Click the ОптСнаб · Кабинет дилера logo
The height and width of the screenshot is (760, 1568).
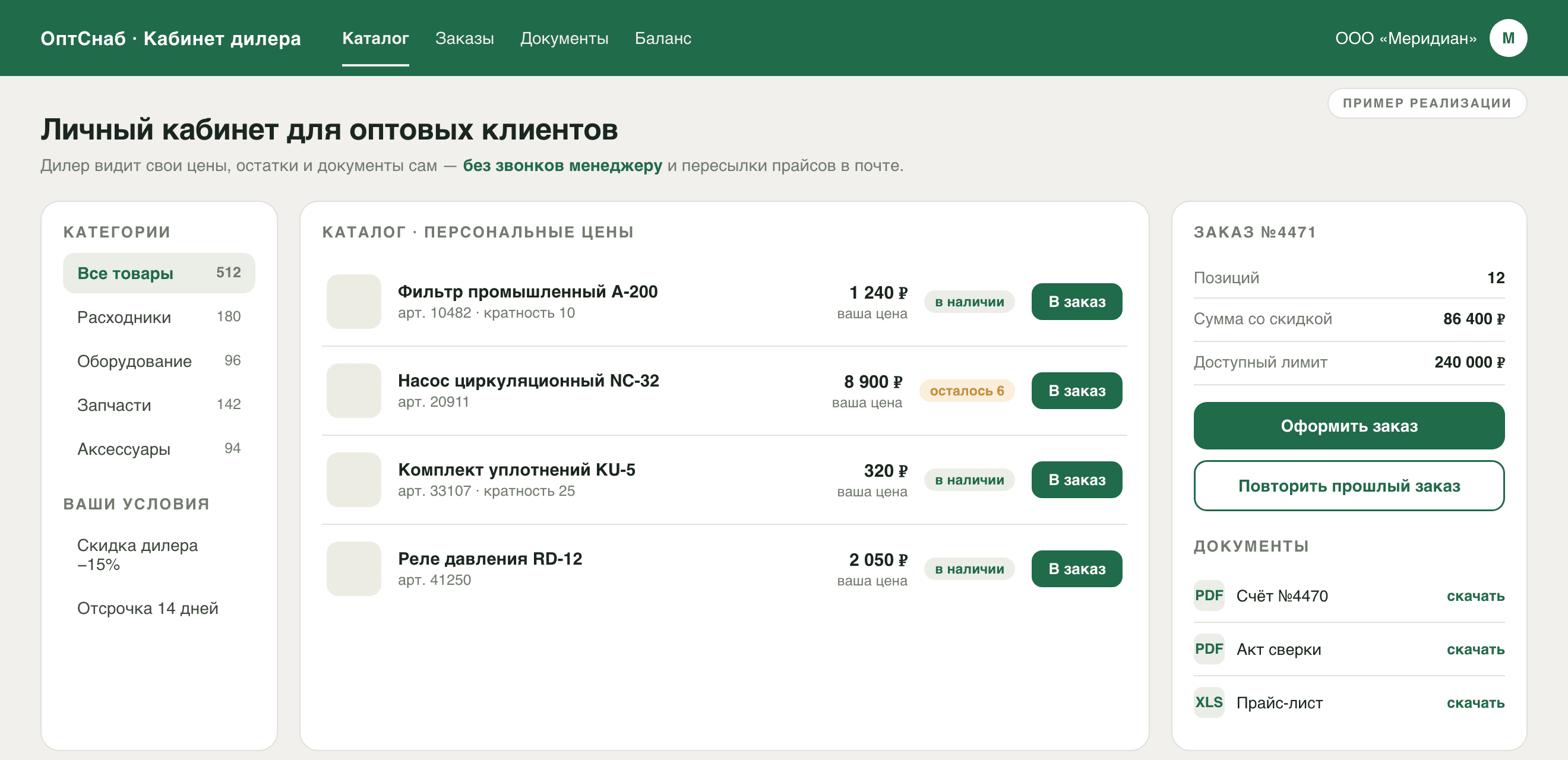pyautogui.click(x=170, y=39)
